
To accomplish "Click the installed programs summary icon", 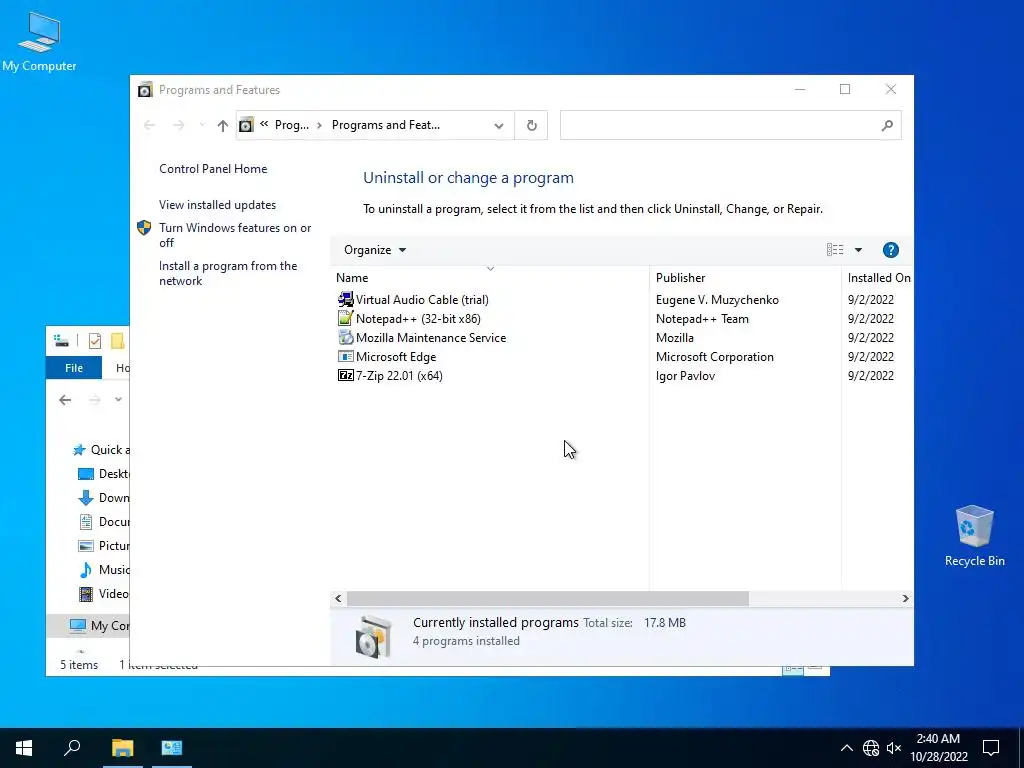I will [x=374, y=636].
